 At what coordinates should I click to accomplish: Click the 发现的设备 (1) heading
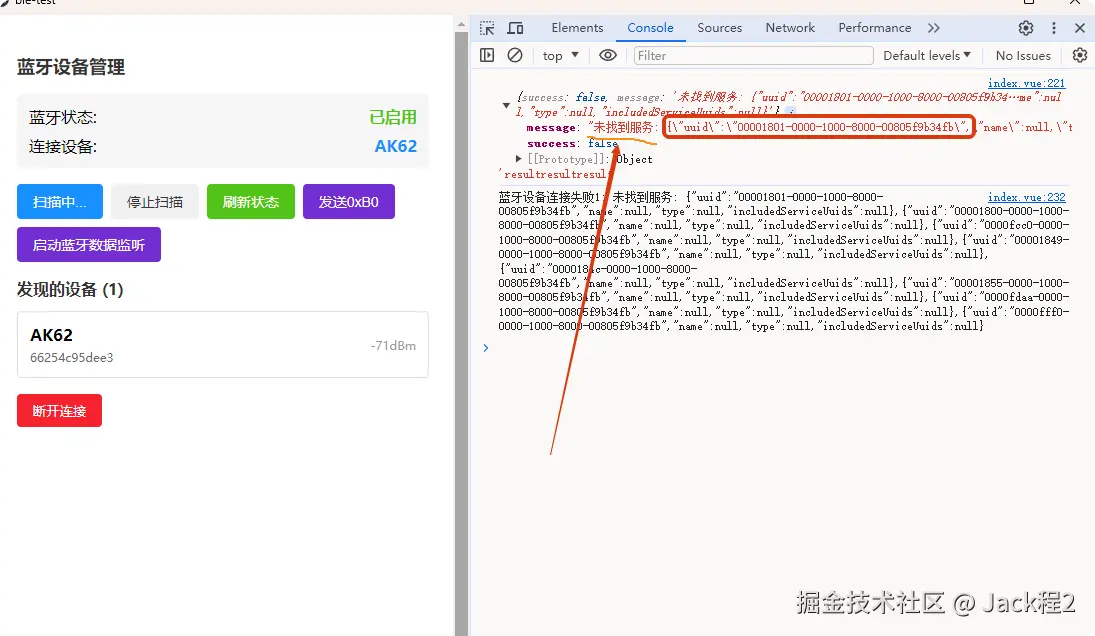(x=70, y=290)
